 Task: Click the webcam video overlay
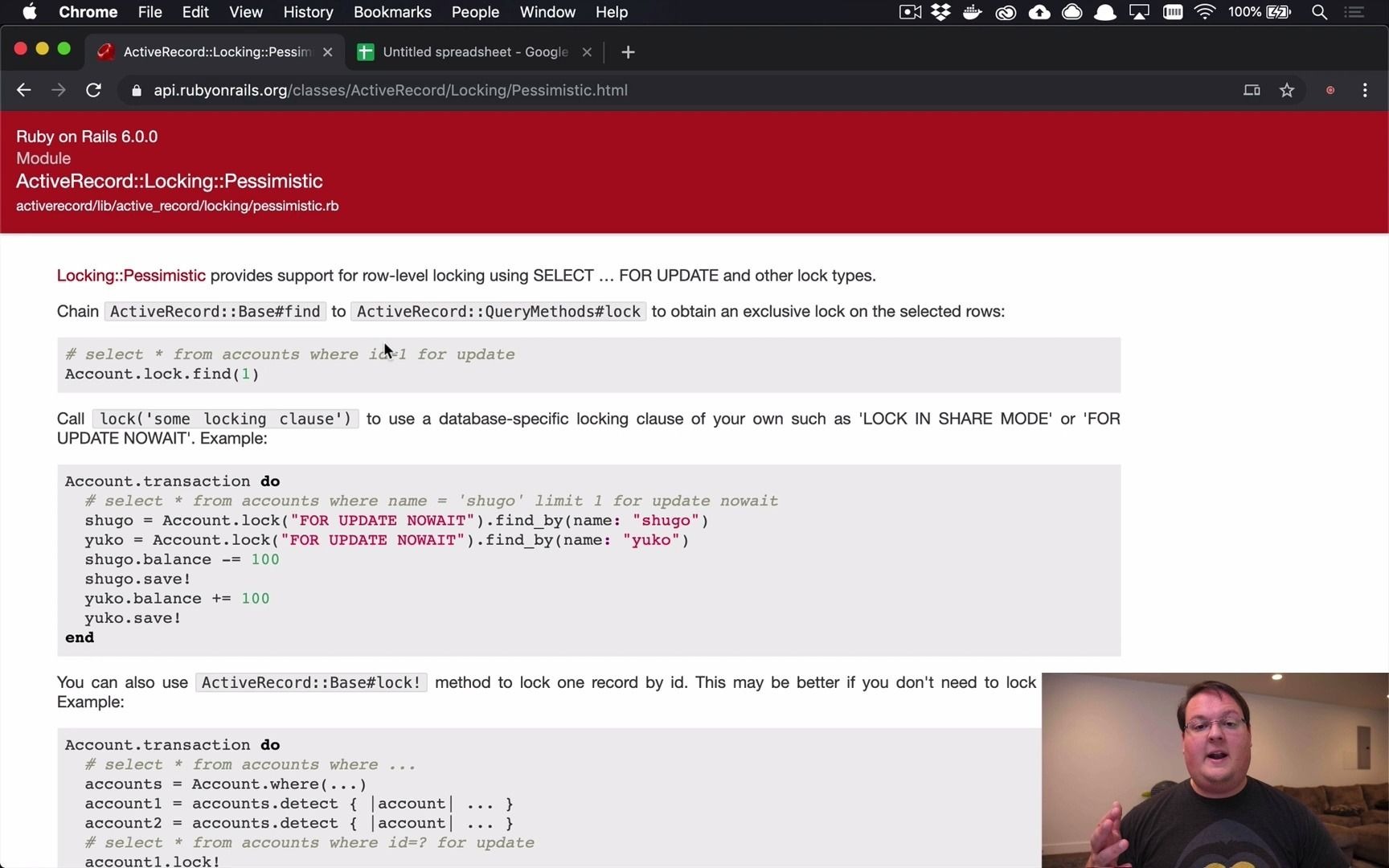point(1215,770)
